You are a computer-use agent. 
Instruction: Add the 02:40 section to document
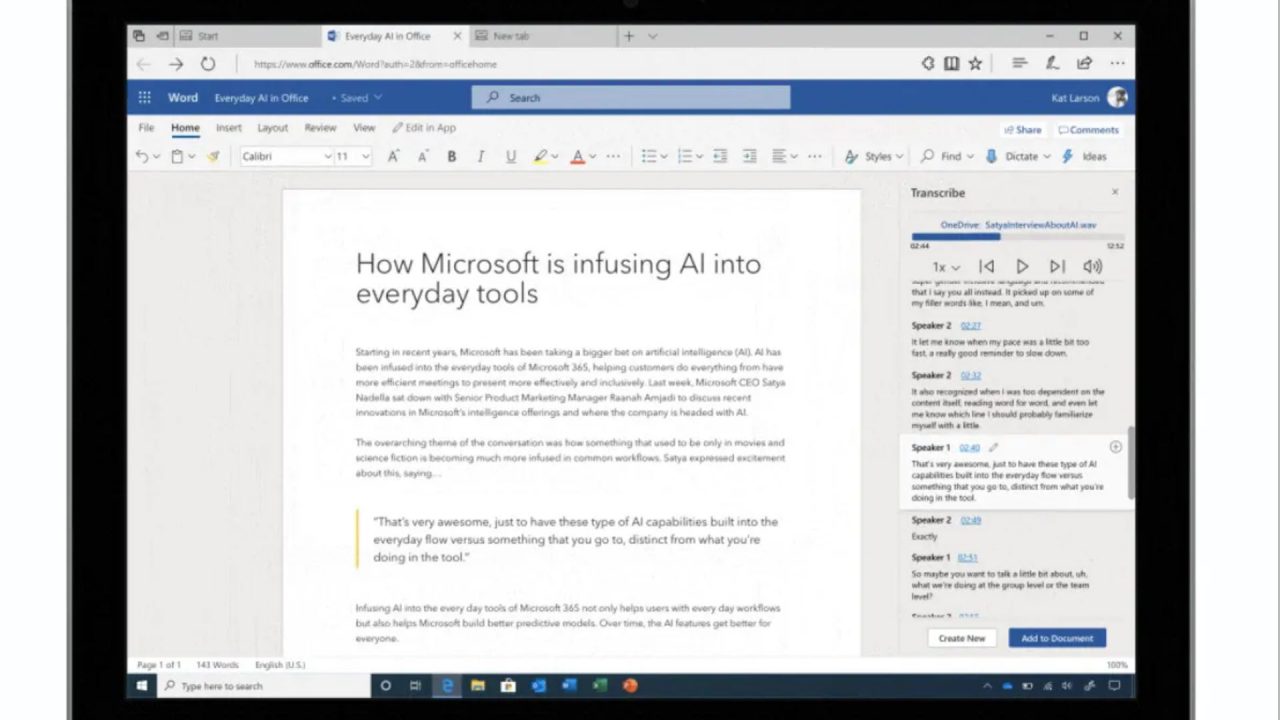[x=1115, y=447]
